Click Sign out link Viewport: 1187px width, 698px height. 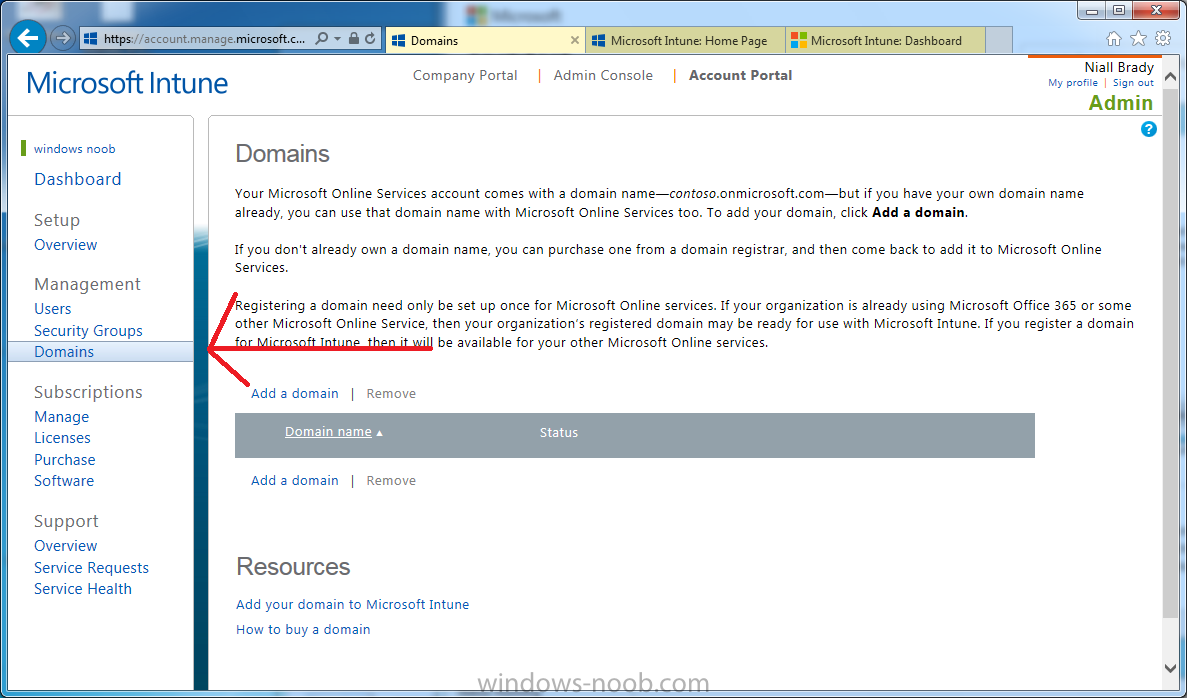pos(1133,83)
